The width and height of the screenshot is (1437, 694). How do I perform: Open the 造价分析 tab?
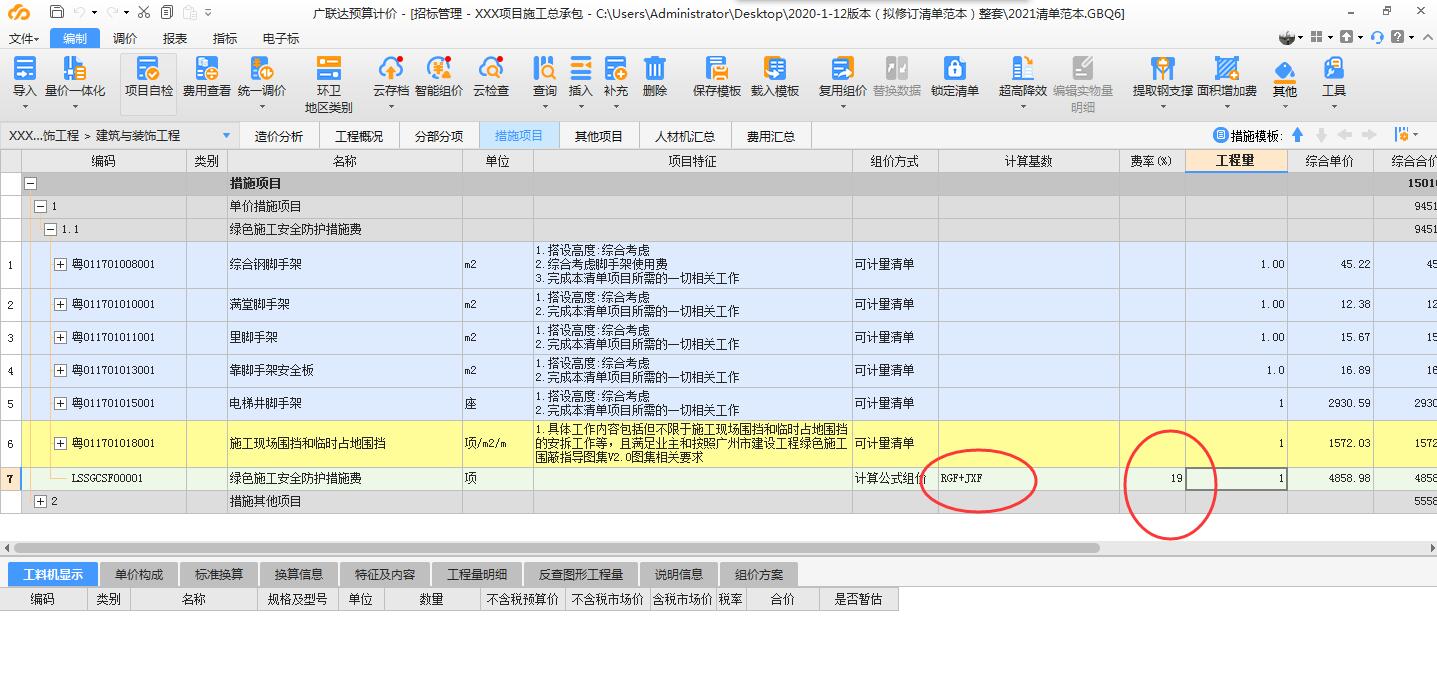[279, 136]
